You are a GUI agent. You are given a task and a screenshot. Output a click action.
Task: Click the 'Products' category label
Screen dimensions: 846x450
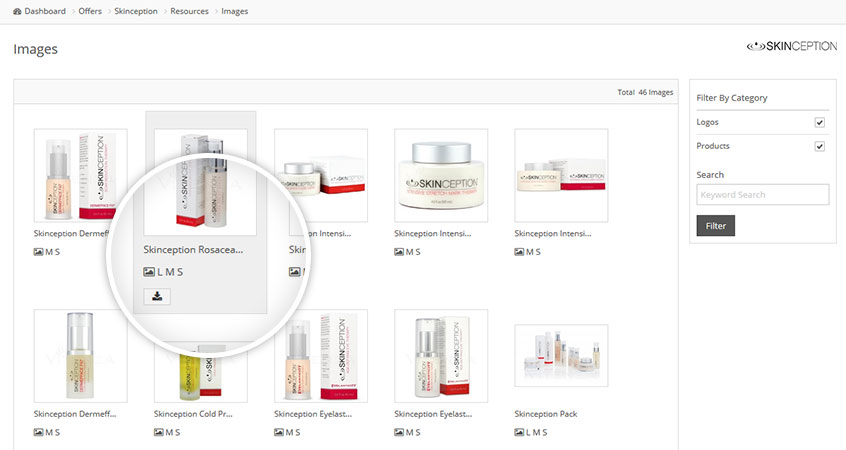click(x=713, y=146)
